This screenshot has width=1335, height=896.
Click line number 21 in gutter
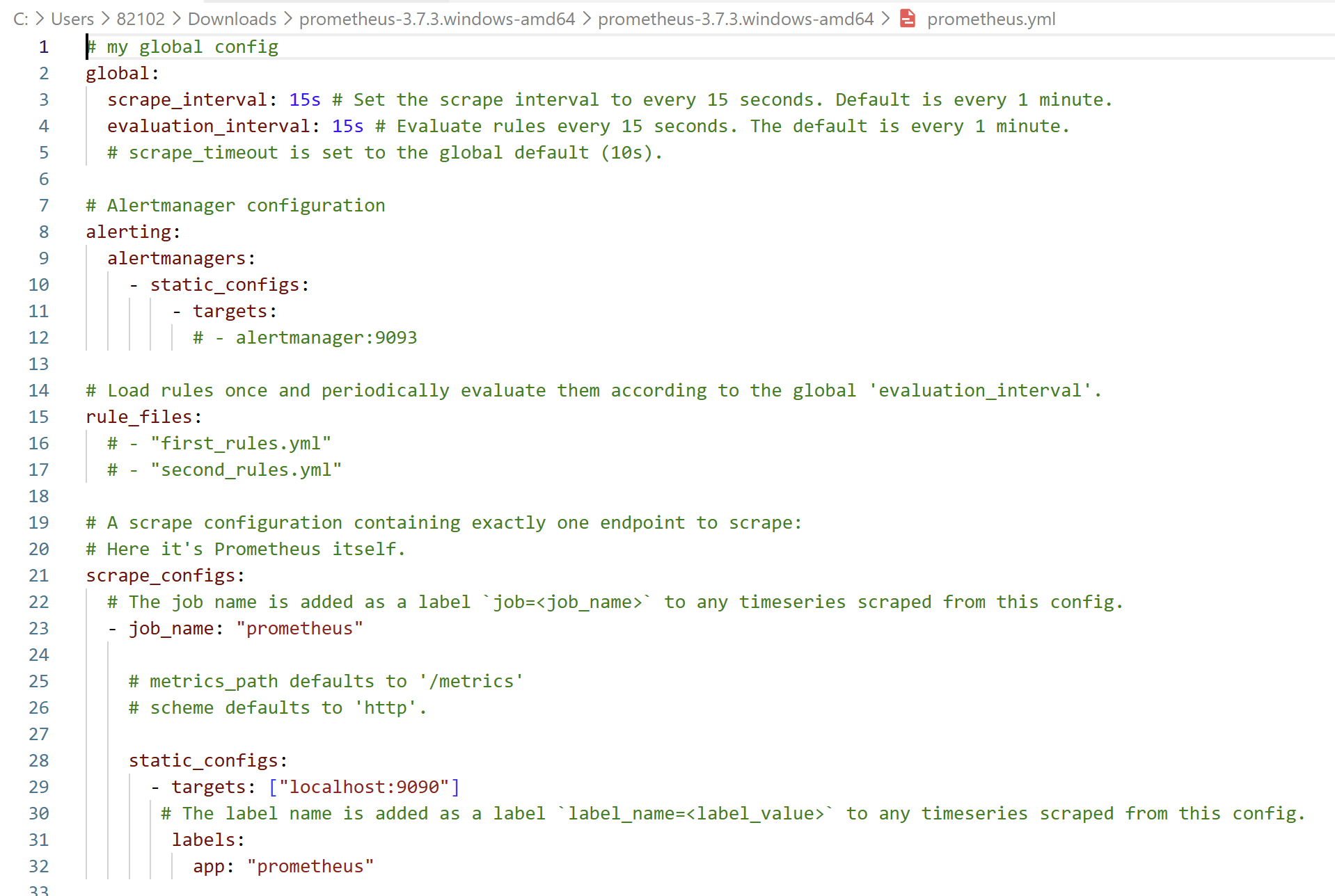(39, 575)
